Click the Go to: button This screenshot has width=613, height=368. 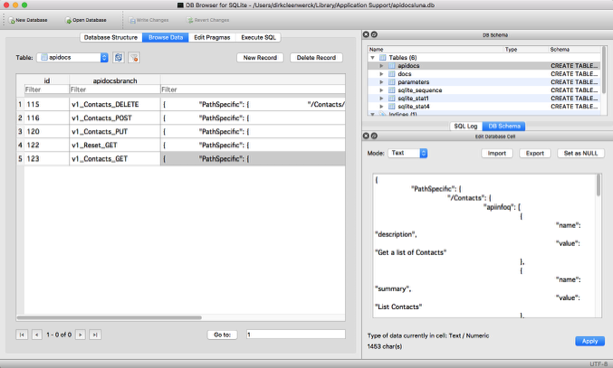tap(222, 335)
